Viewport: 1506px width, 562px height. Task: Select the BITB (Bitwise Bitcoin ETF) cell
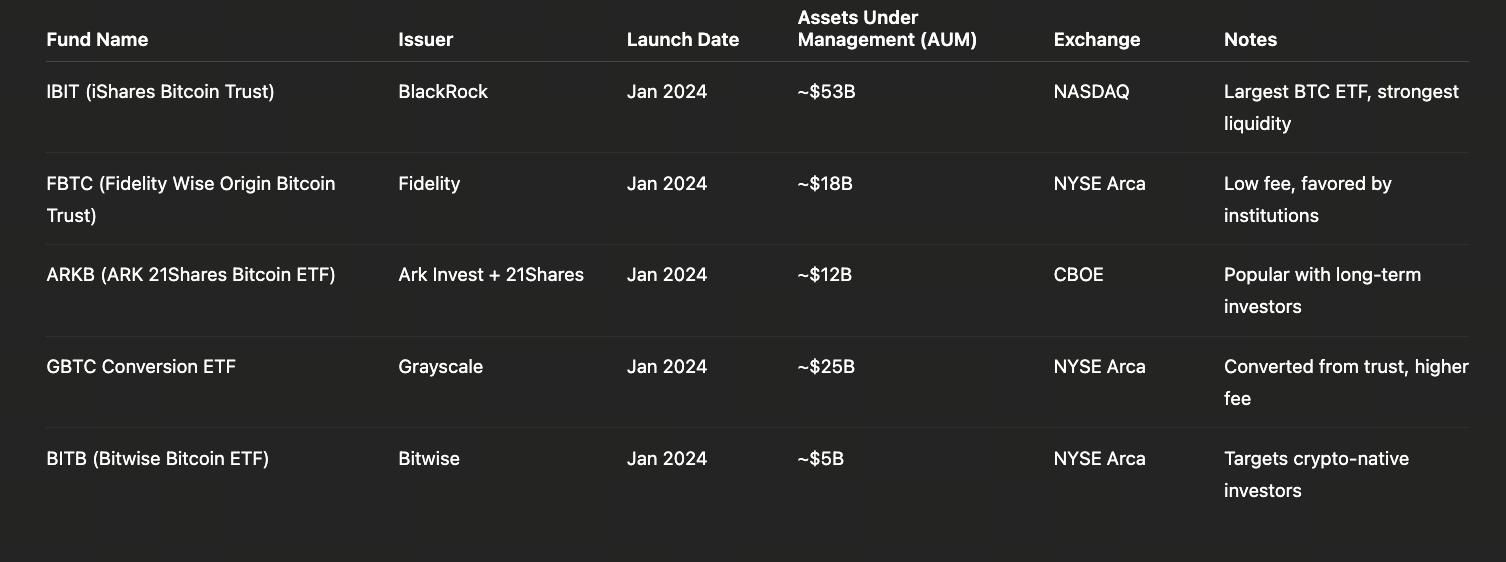point(157,459)
